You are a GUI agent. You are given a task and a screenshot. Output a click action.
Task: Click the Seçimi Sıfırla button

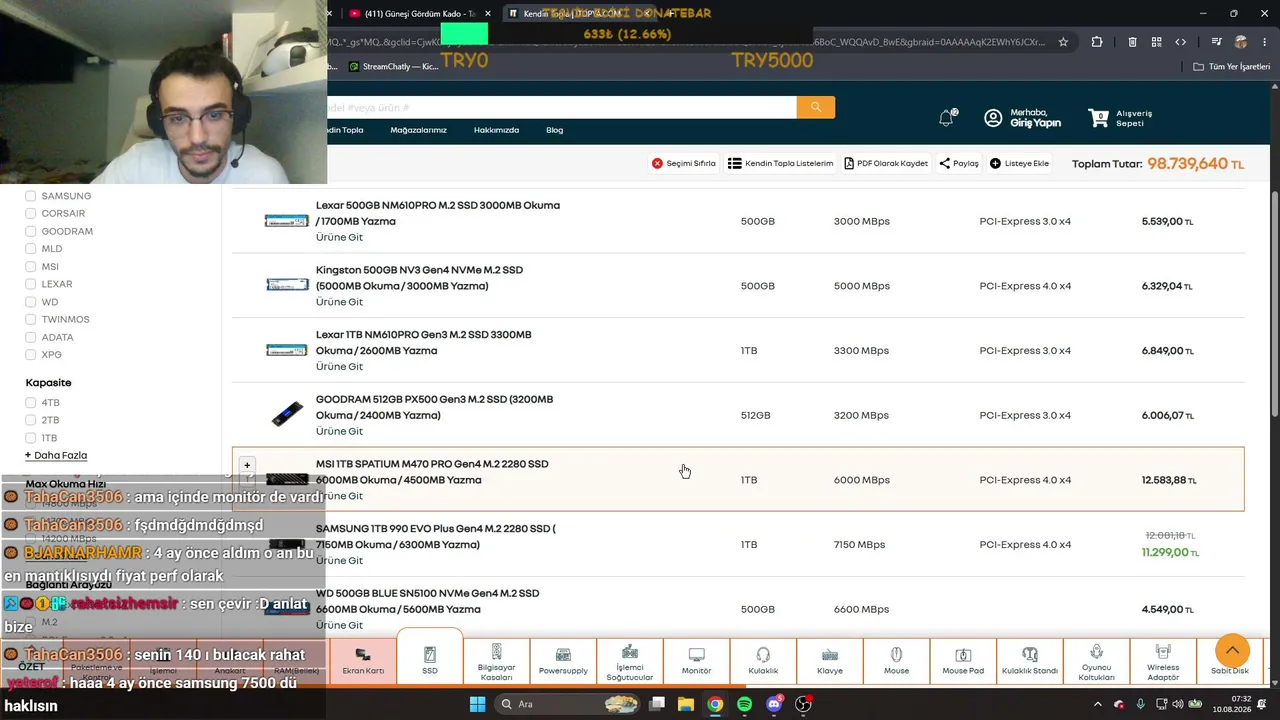[684, 163]
